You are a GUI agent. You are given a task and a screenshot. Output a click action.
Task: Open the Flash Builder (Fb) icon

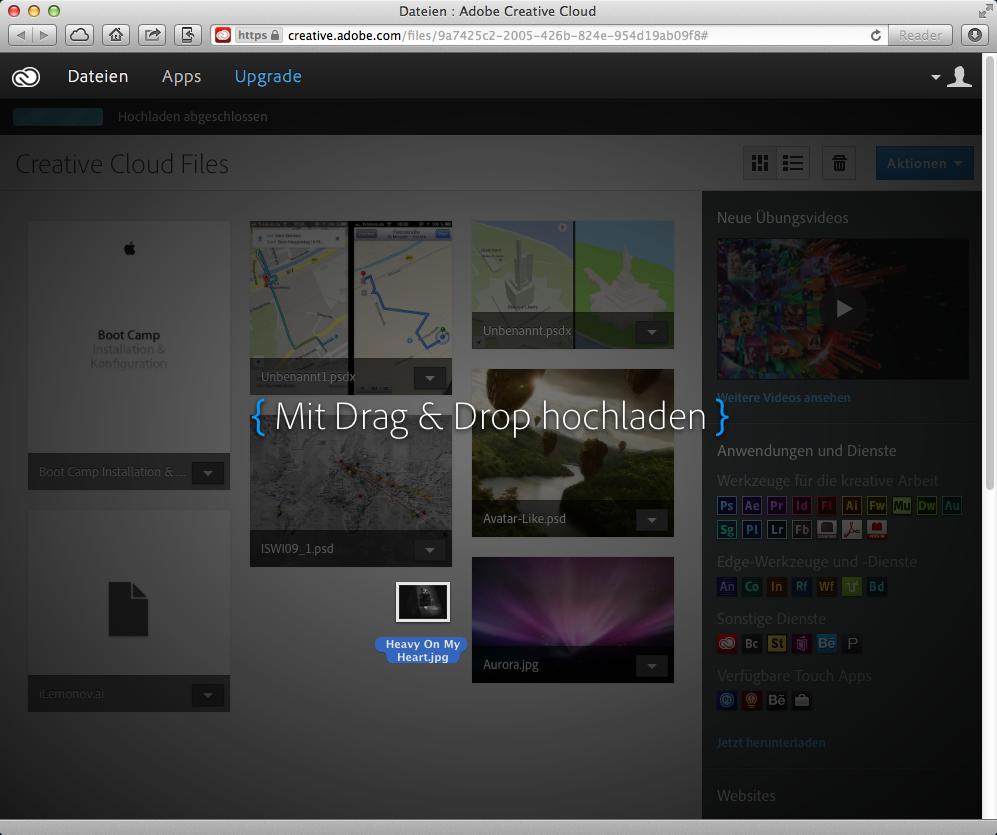802,530
